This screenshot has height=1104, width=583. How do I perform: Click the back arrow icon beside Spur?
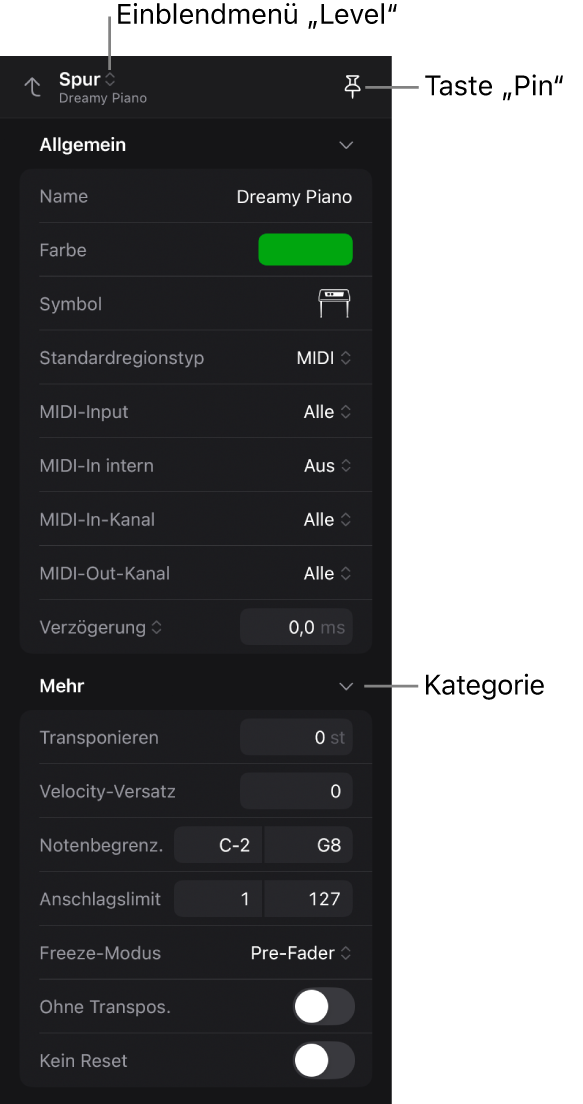coord(32,87)
